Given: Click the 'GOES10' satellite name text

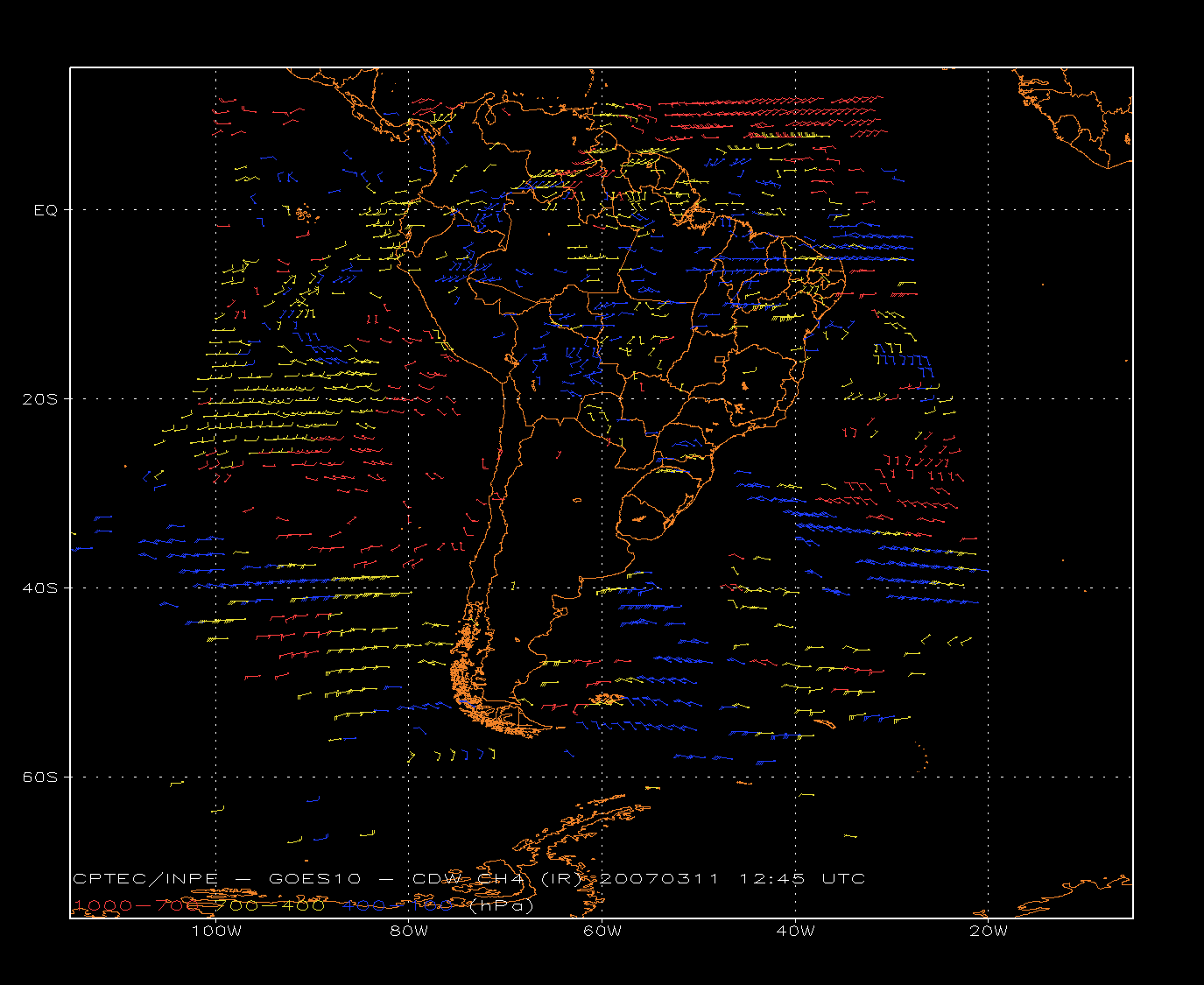Looking at the screenshot, I should click(x=314, y=878).
